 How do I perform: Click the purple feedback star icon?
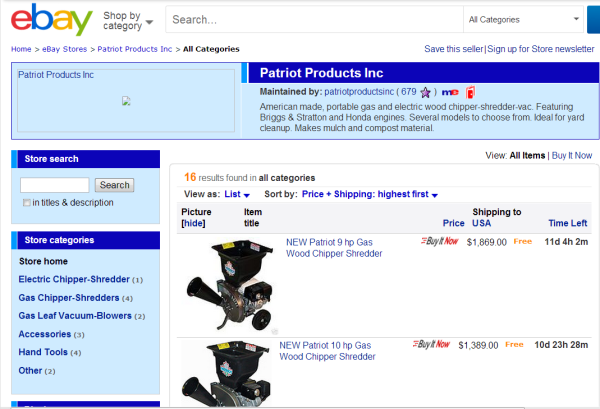pyautogui.click(x=425, y=92)
